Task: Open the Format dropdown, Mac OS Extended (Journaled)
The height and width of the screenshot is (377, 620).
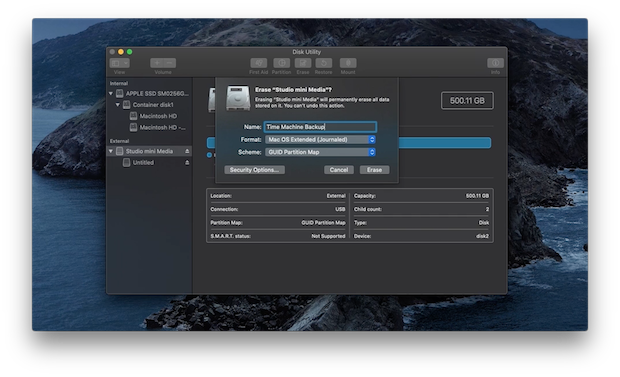Action: [320, 140]
